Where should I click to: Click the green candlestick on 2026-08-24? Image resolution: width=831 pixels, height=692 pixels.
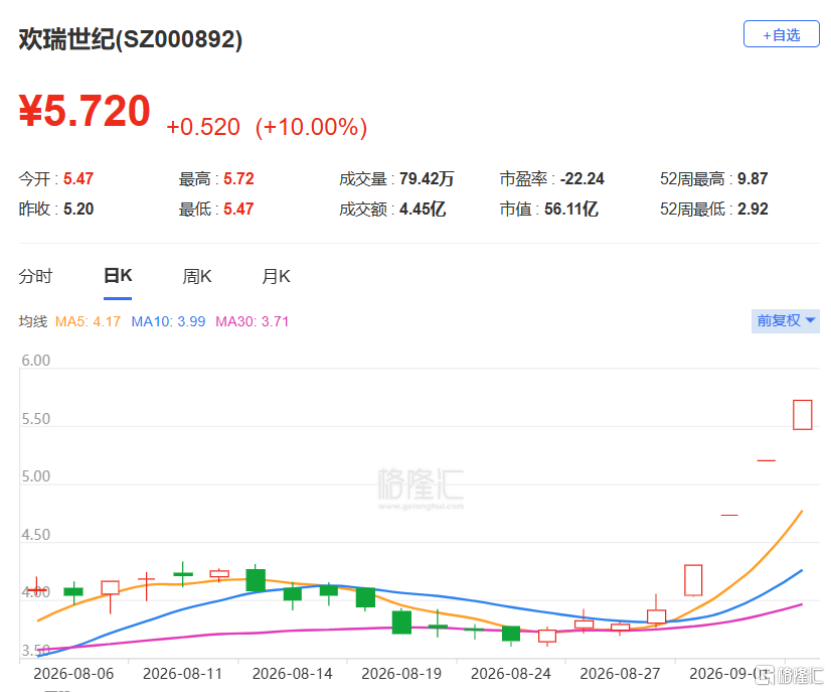[x=511, y=634]
